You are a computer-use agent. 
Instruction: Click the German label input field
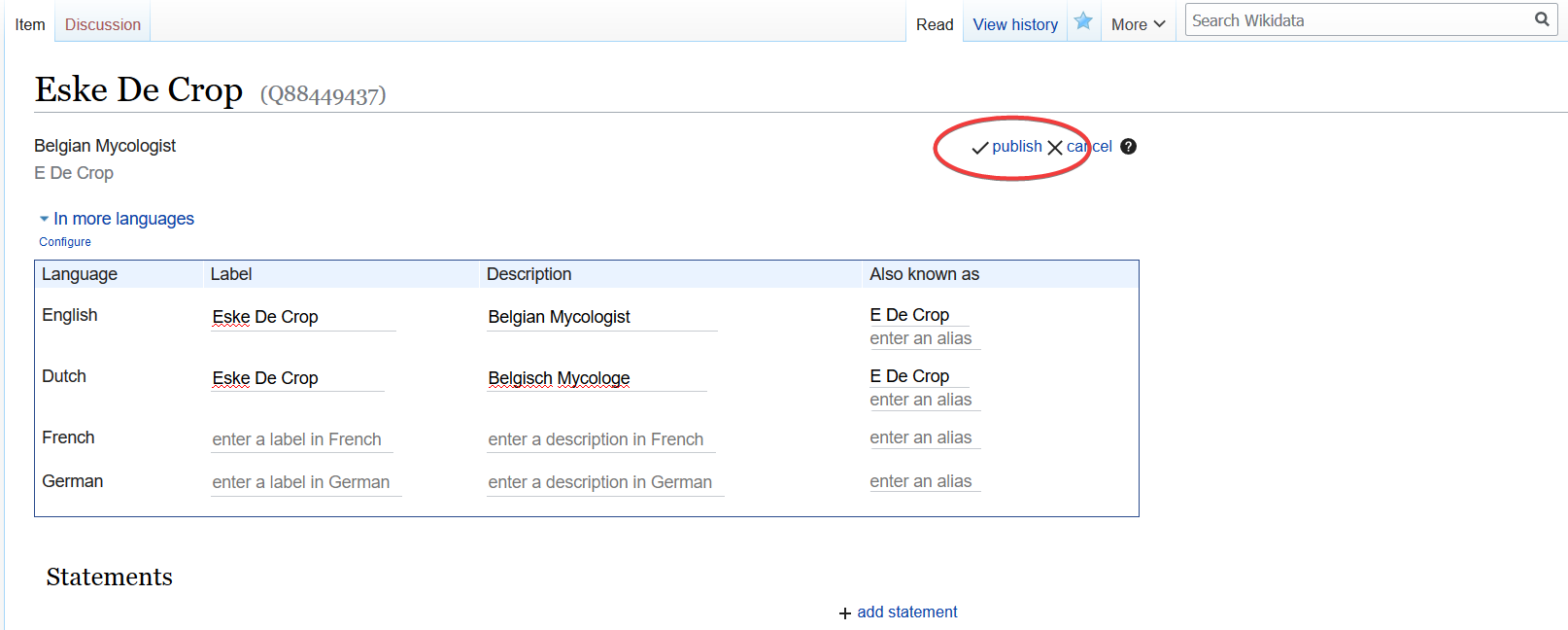306,482
